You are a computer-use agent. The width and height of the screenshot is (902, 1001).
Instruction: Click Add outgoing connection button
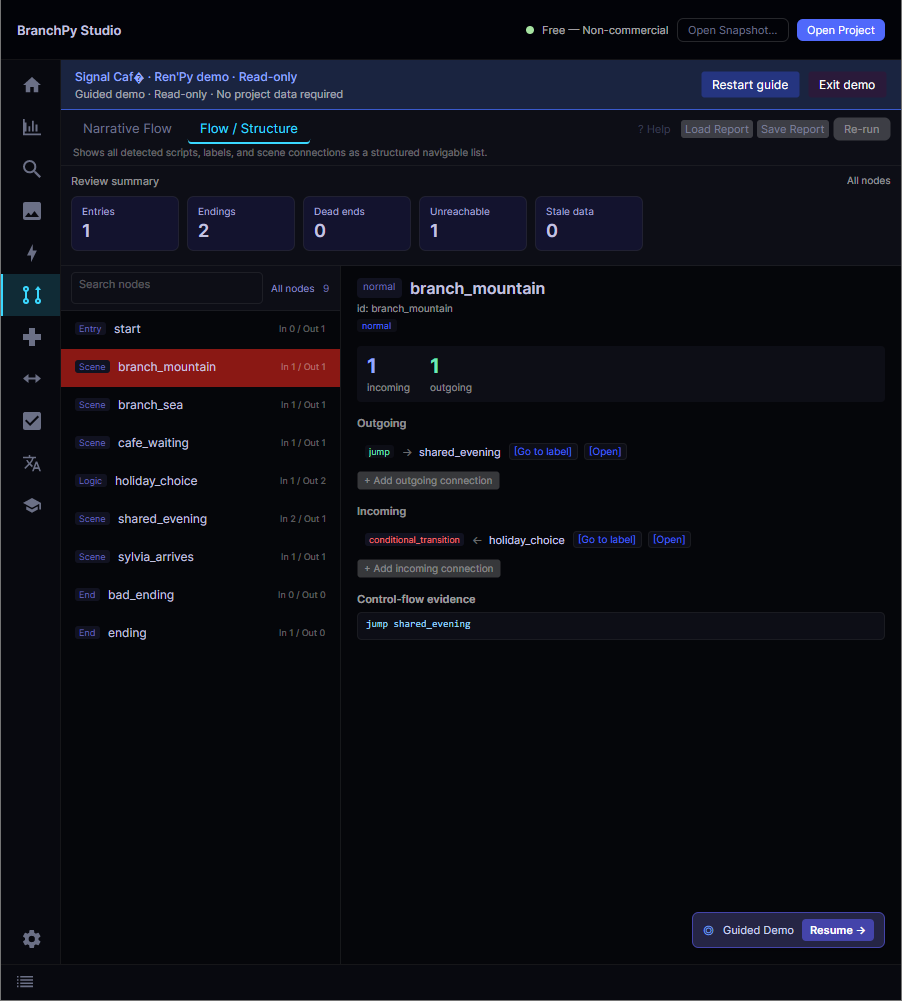(428, 481)
